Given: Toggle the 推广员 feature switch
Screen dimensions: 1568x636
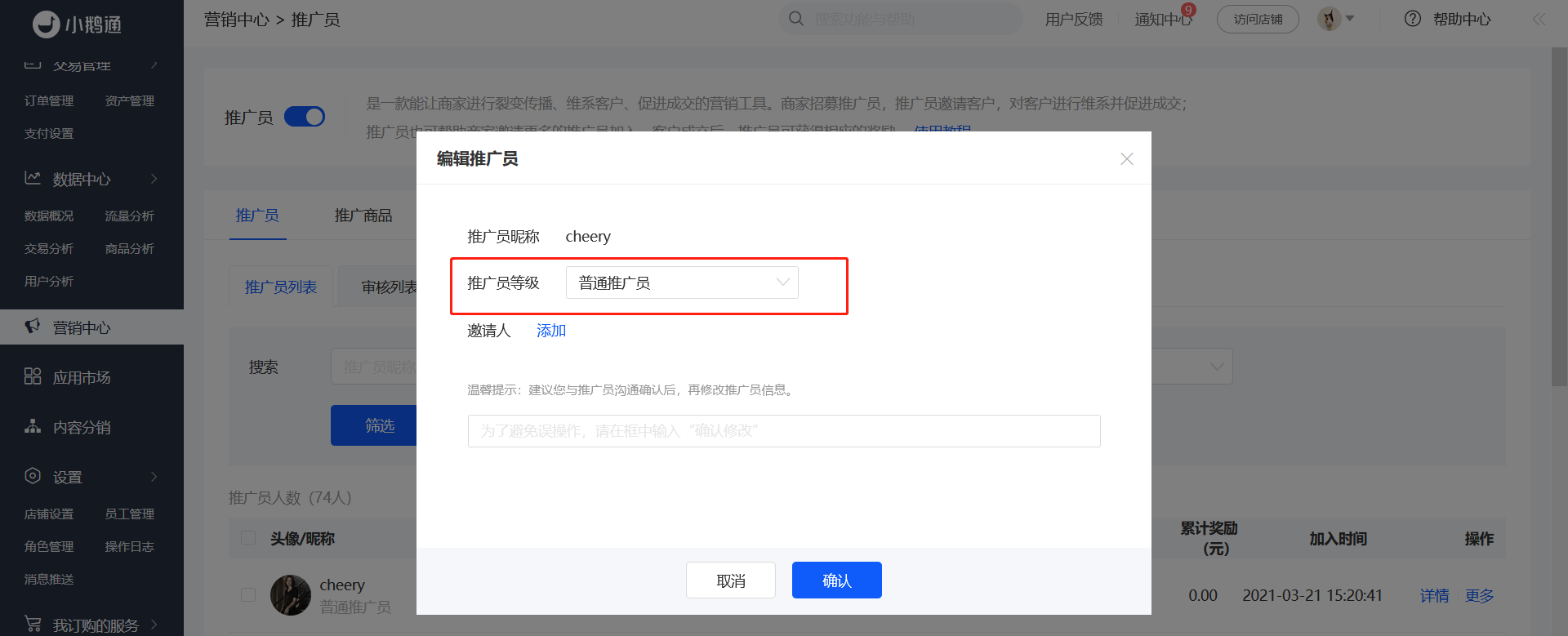Looking at the screenshot, I should tap(305, 117).
